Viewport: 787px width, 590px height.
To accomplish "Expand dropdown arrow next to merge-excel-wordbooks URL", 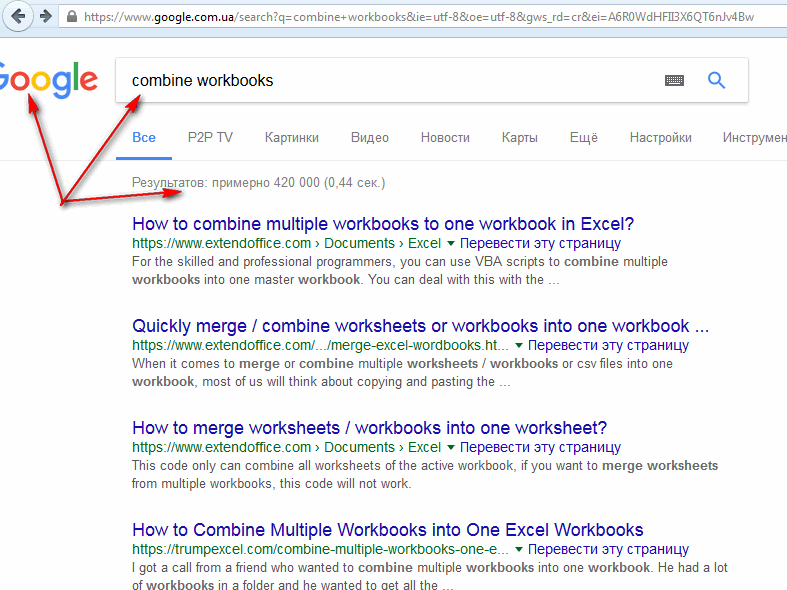I will 519,345.
